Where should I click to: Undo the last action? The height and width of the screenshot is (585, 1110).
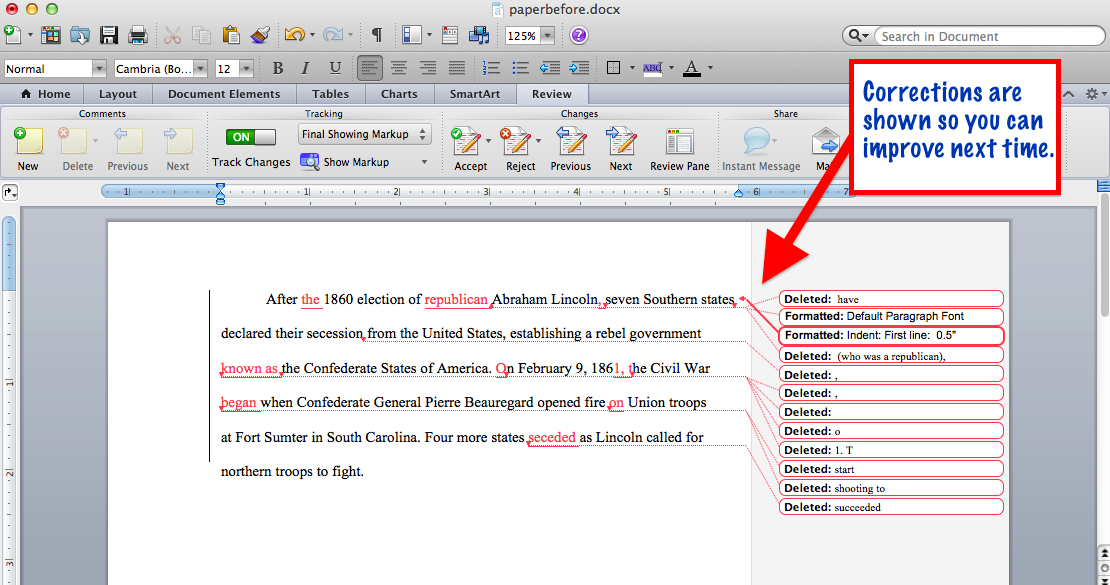pos(294,35)
